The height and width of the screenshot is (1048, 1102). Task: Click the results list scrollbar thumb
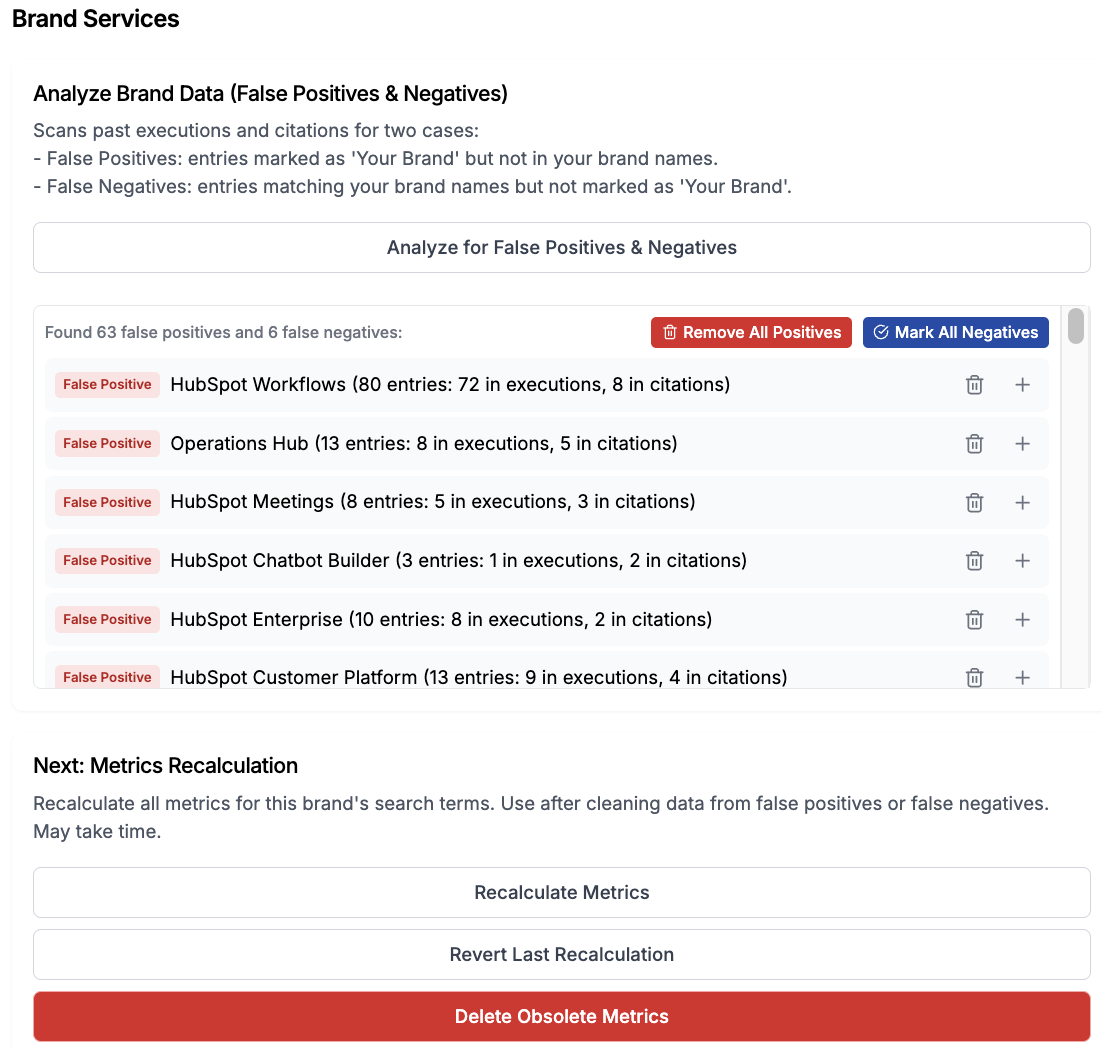tap(1075, 326)
